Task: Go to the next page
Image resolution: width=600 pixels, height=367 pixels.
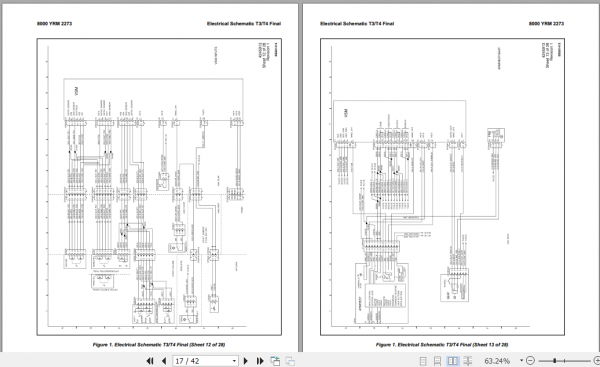Action: (246, 361)
